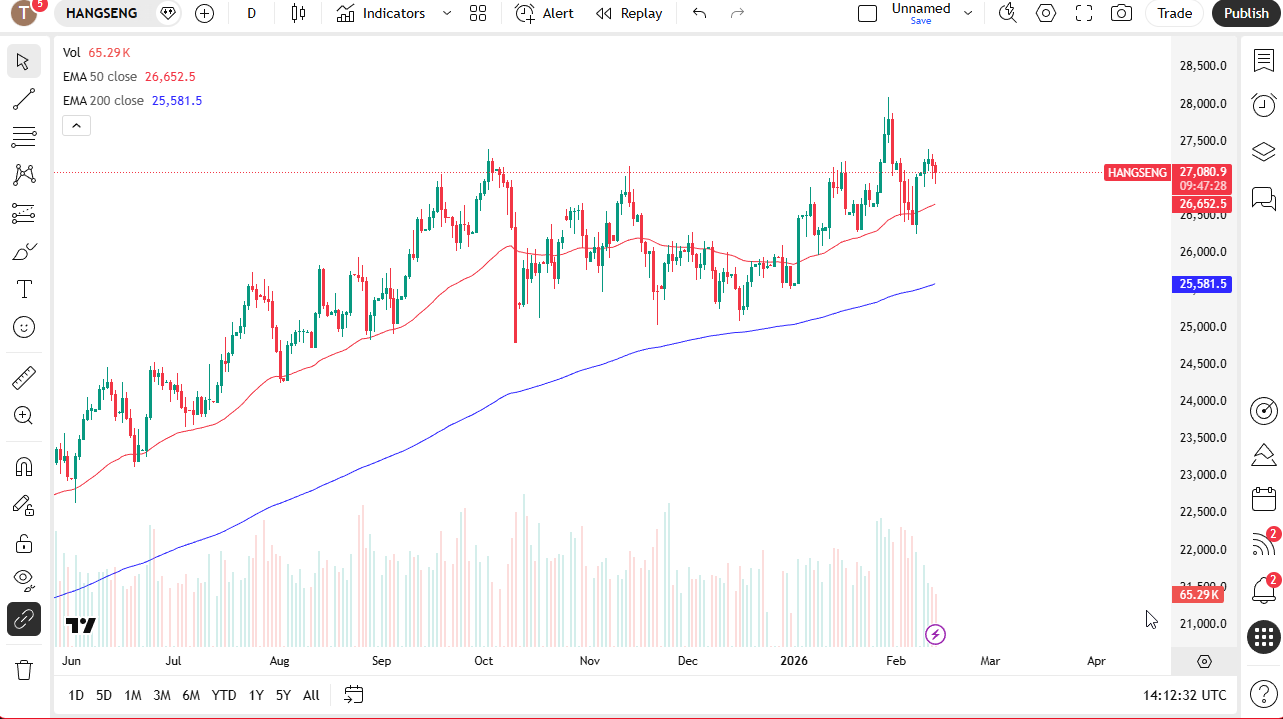Select the brush drawing tool

24,251
